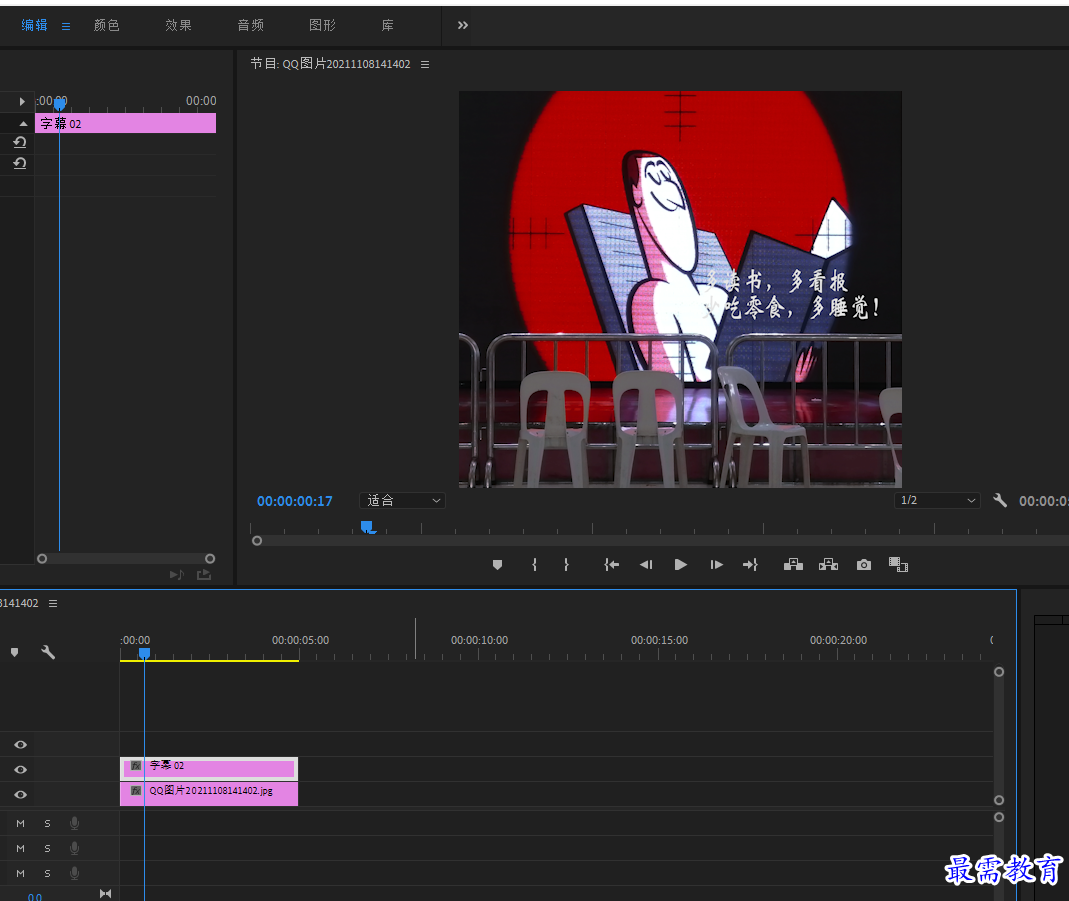Click the 00:00:10:00 ruler label
Image resolution: width=1069 pixels, height=901 pixels.
coord(479,641)
